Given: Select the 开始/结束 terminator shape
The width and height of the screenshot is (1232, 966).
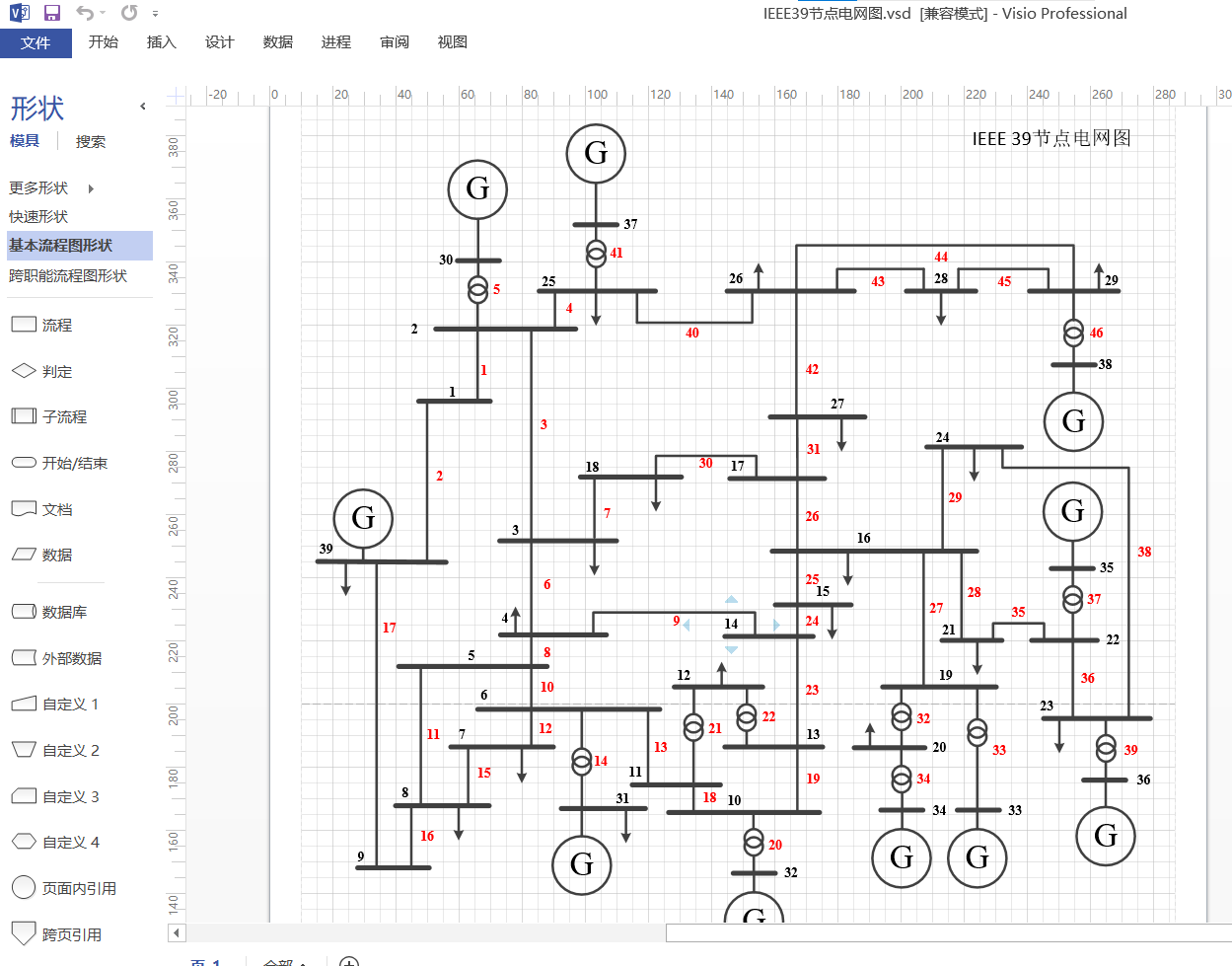Looking at the screenshot, I should (x=59, y=463).
